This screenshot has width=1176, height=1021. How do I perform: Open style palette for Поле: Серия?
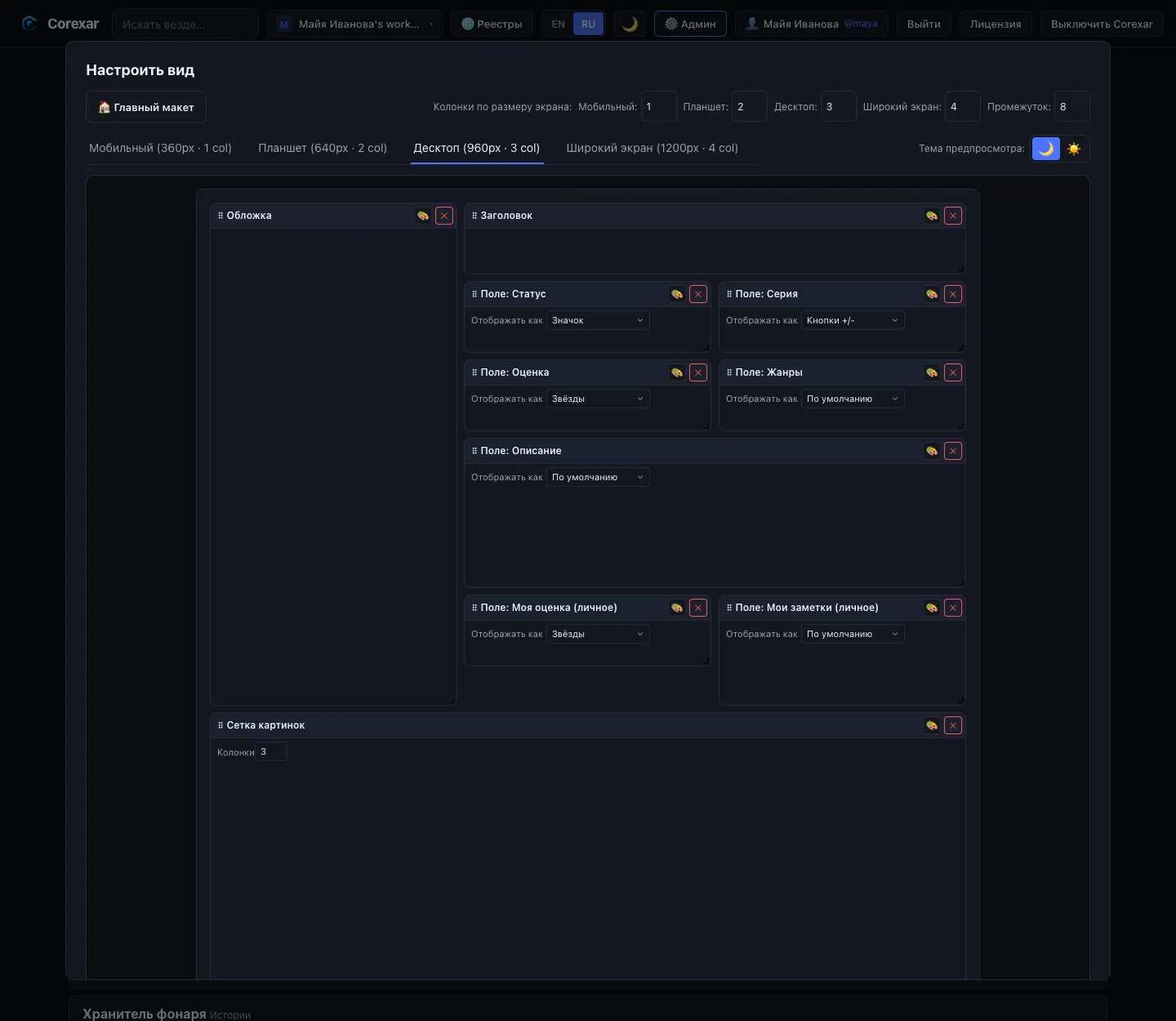pos(932,294)
